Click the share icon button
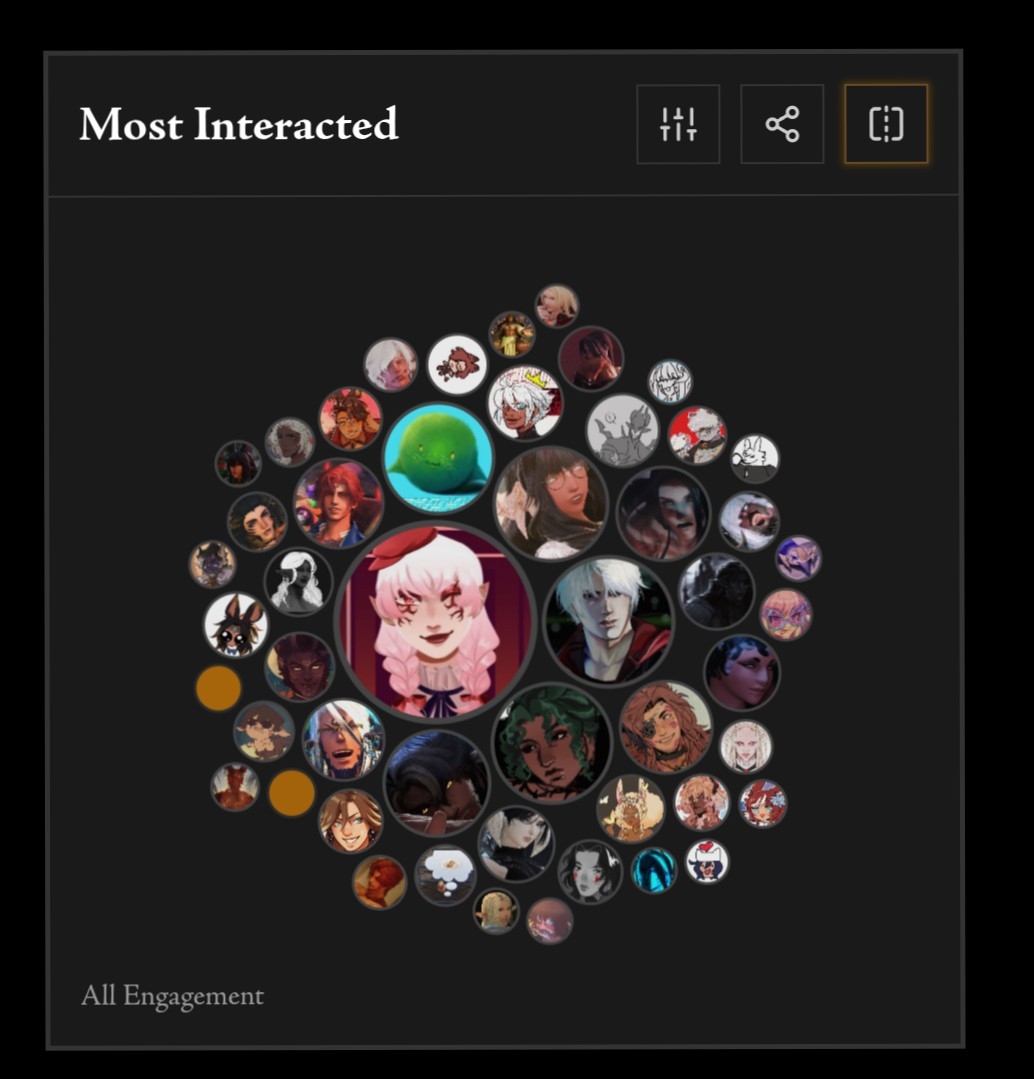Screen dimensions: 1034x1079 click(x=782, y=125)
